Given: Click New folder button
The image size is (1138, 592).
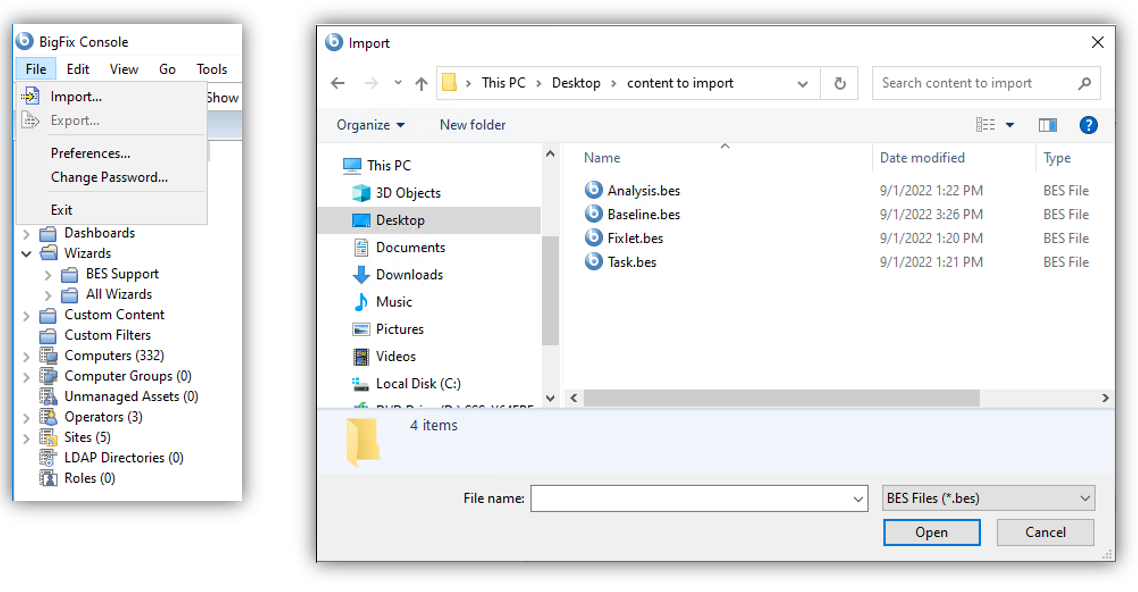Looking at the screenshot, I should click(x=472, y=125).
